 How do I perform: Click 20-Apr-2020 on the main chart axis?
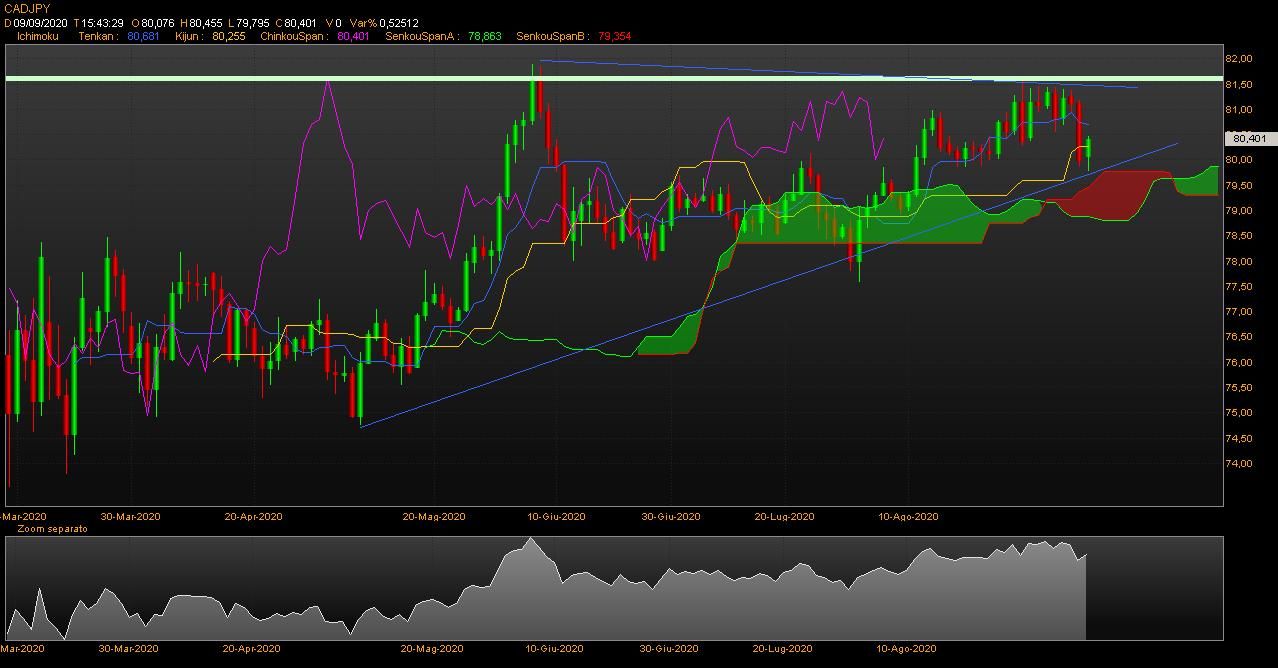253,517
